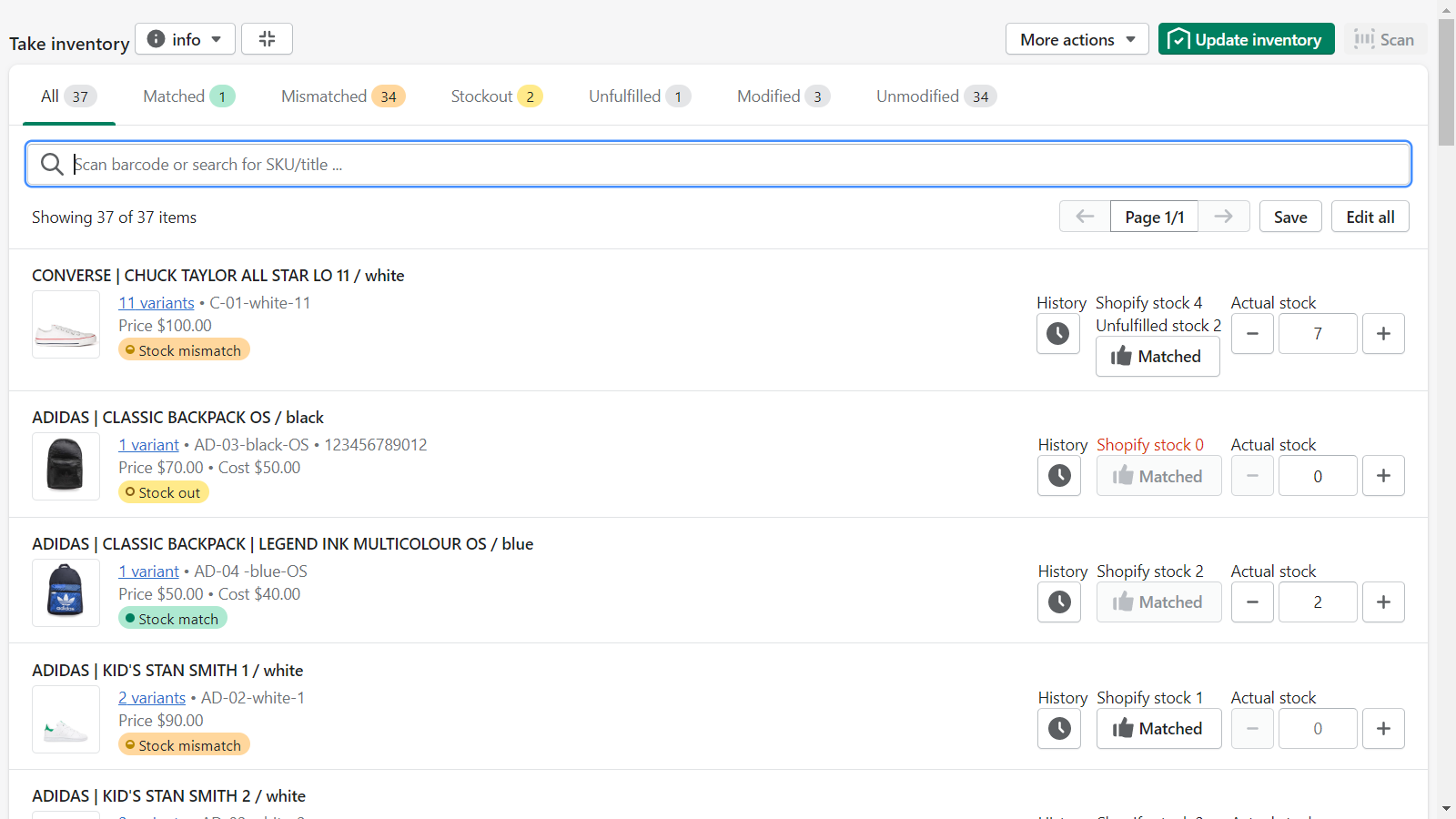Click the Scan barcode button
This screenshot has width=1456, height=819.
tap(1384, 39)
